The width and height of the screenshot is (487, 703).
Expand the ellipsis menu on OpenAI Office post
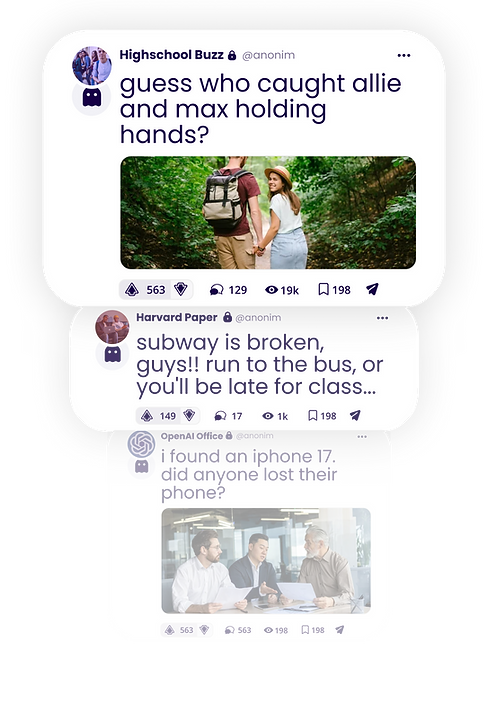(362, 437)
